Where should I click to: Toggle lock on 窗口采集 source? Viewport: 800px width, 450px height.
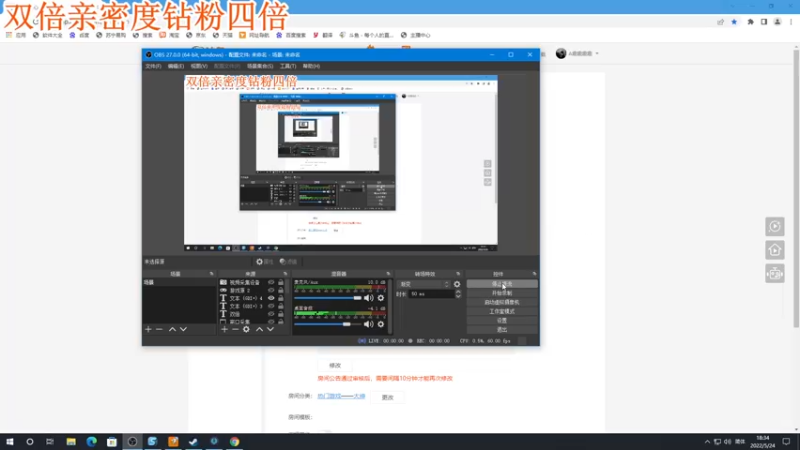tap(281, 322)
